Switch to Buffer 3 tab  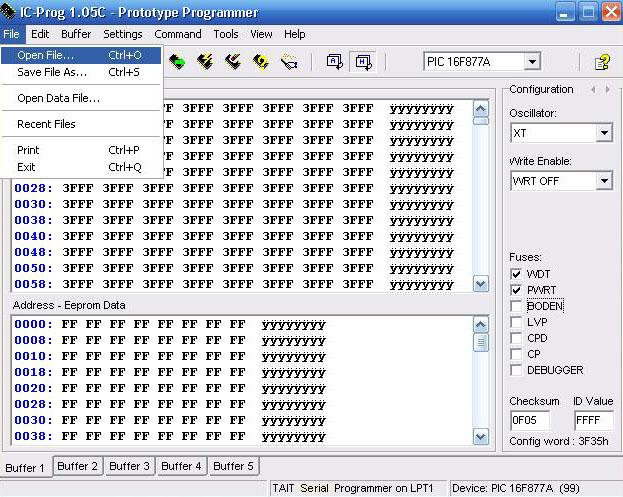coord(130,466)
